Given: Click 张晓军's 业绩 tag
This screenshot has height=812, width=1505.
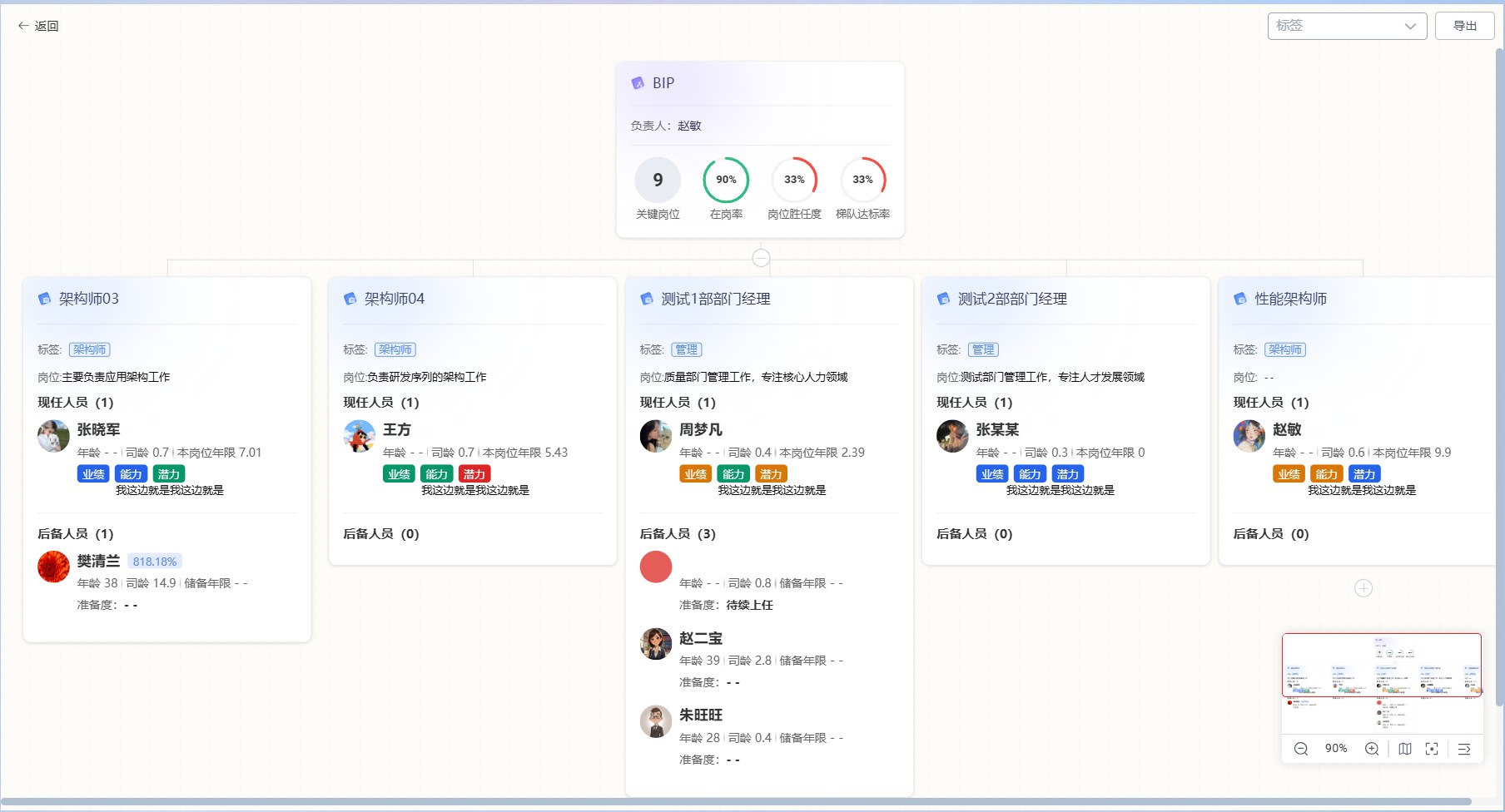Looking at the screenshot, I should click(x=93, y=474).
